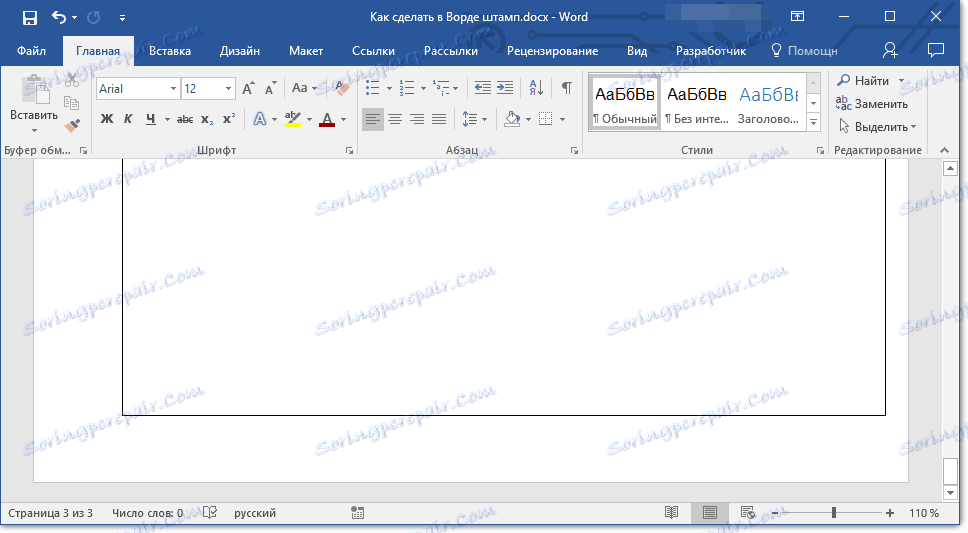Click the Sort A-Z icon
This screenshot has width=968, height=533.
point(536,88)
